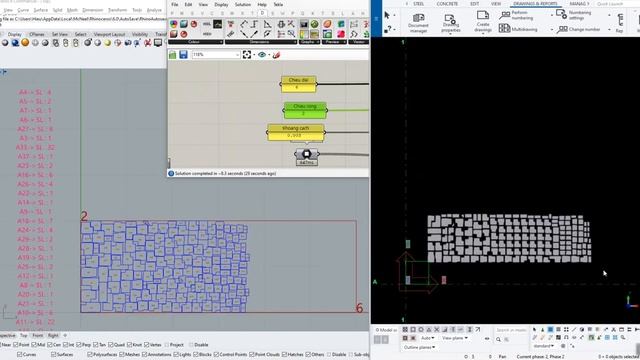
Task: Switch to Top viewport tab in Rhino
Action: (24, 336)
